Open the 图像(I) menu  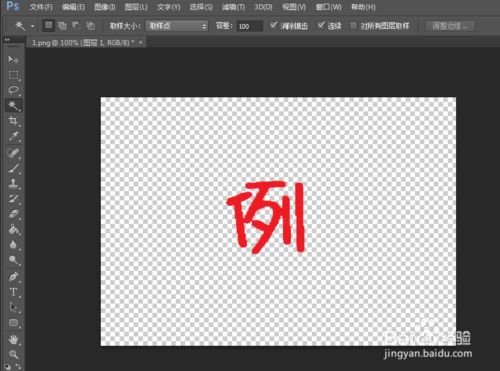pos(104,7)
